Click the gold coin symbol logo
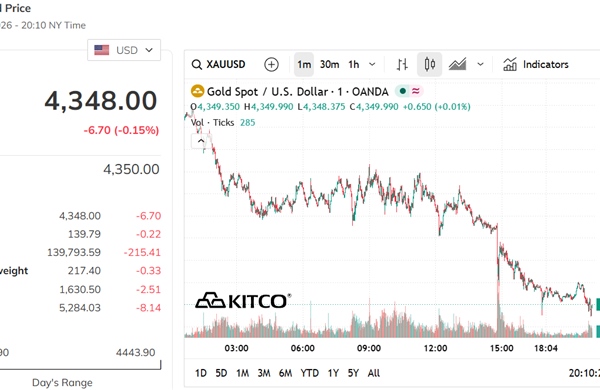Viewport: 600px width, 390px height. [x=197, y=91]
